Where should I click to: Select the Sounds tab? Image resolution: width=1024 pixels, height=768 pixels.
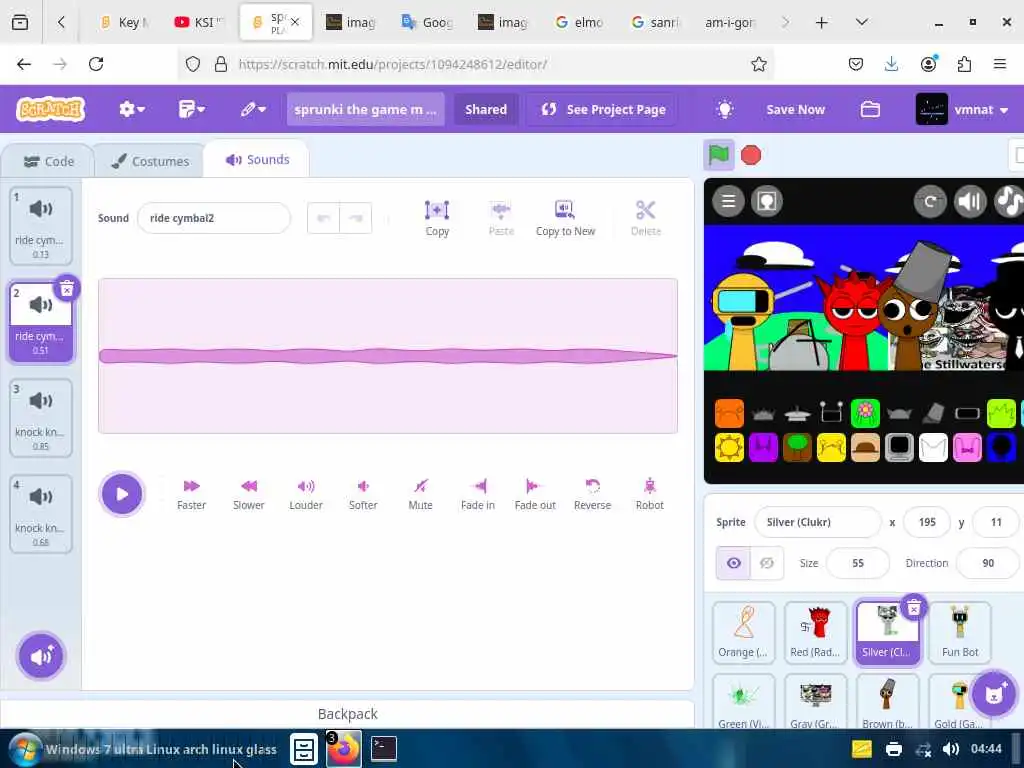[x=257, y=159]
